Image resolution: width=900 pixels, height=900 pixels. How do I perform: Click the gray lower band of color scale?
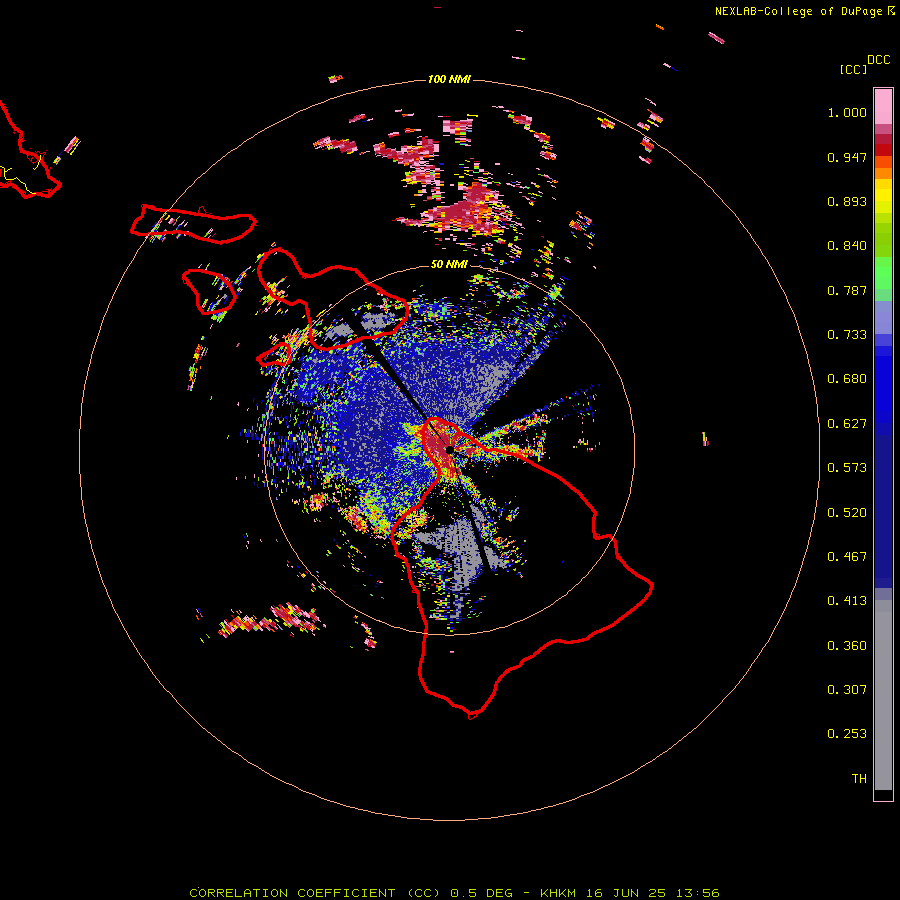[x=883, y=695]
